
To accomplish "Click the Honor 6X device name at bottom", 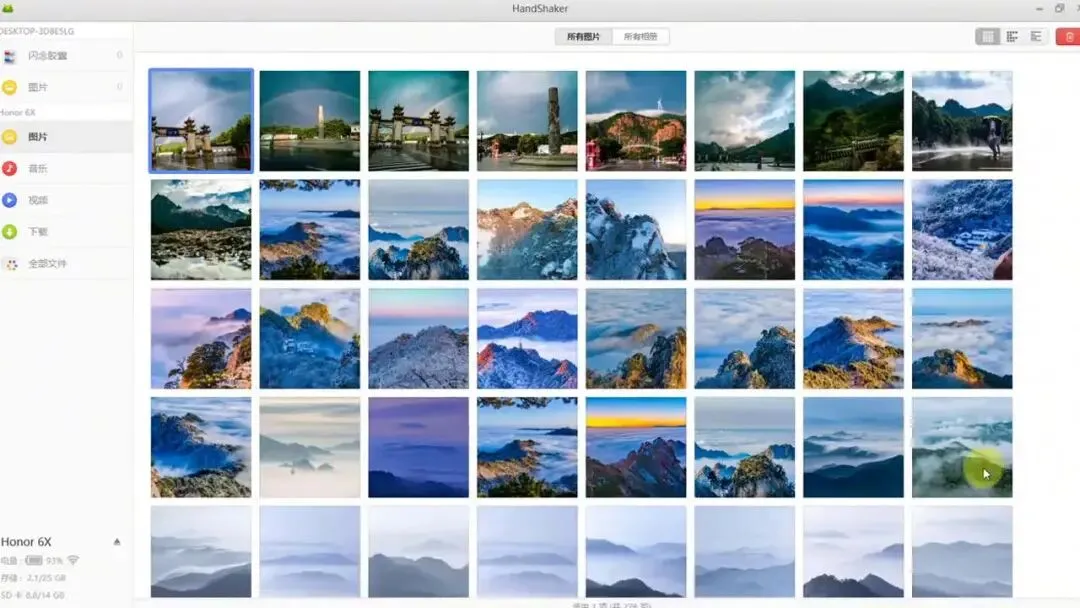I will coord(26,542).
